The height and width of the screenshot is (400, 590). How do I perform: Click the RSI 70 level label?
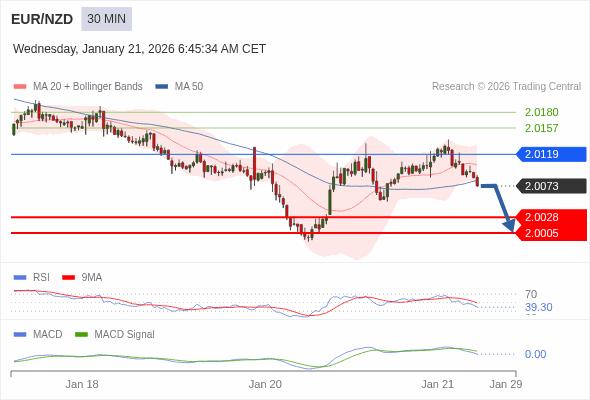[531, 294]
